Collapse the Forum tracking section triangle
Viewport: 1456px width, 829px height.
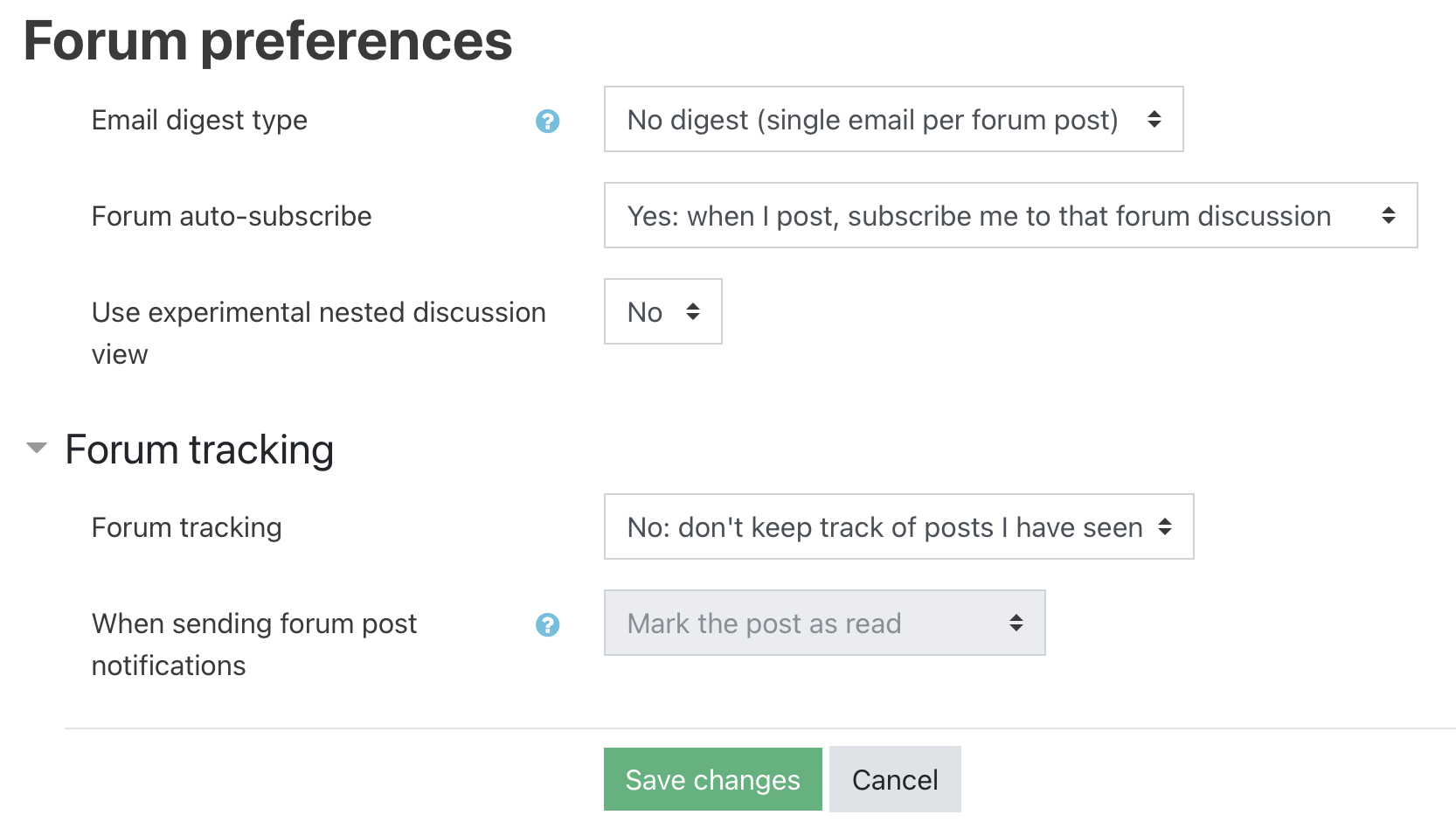coord(37,449)
